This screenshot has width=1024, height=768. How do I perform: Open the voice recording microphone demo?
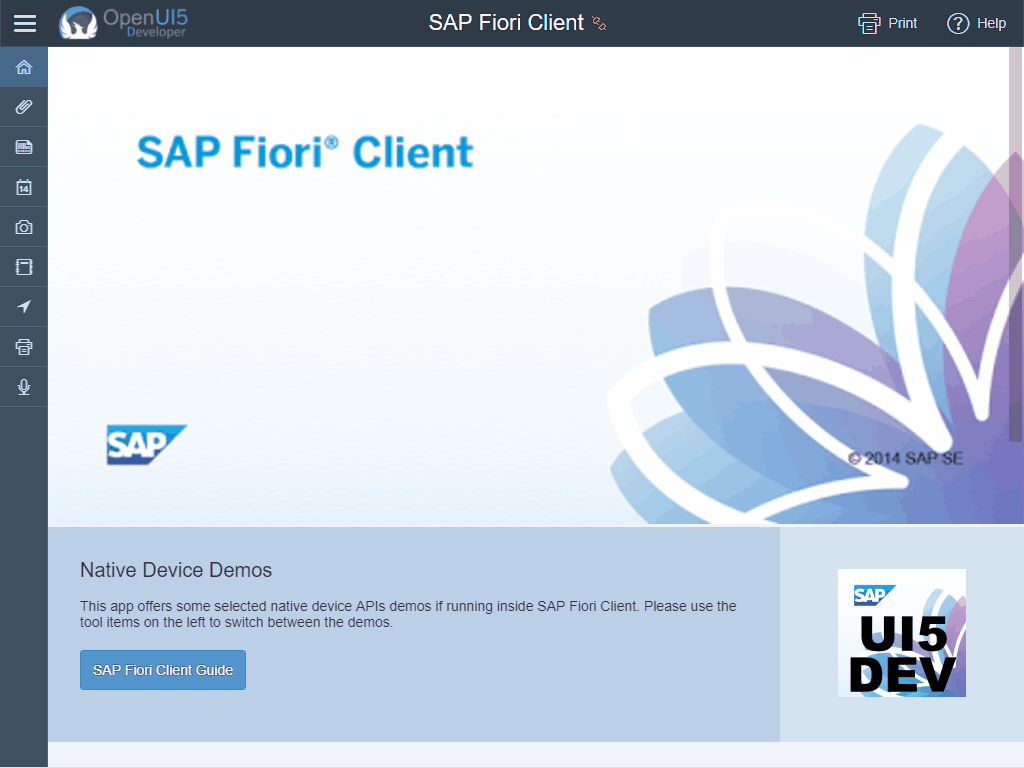(24, 387)
